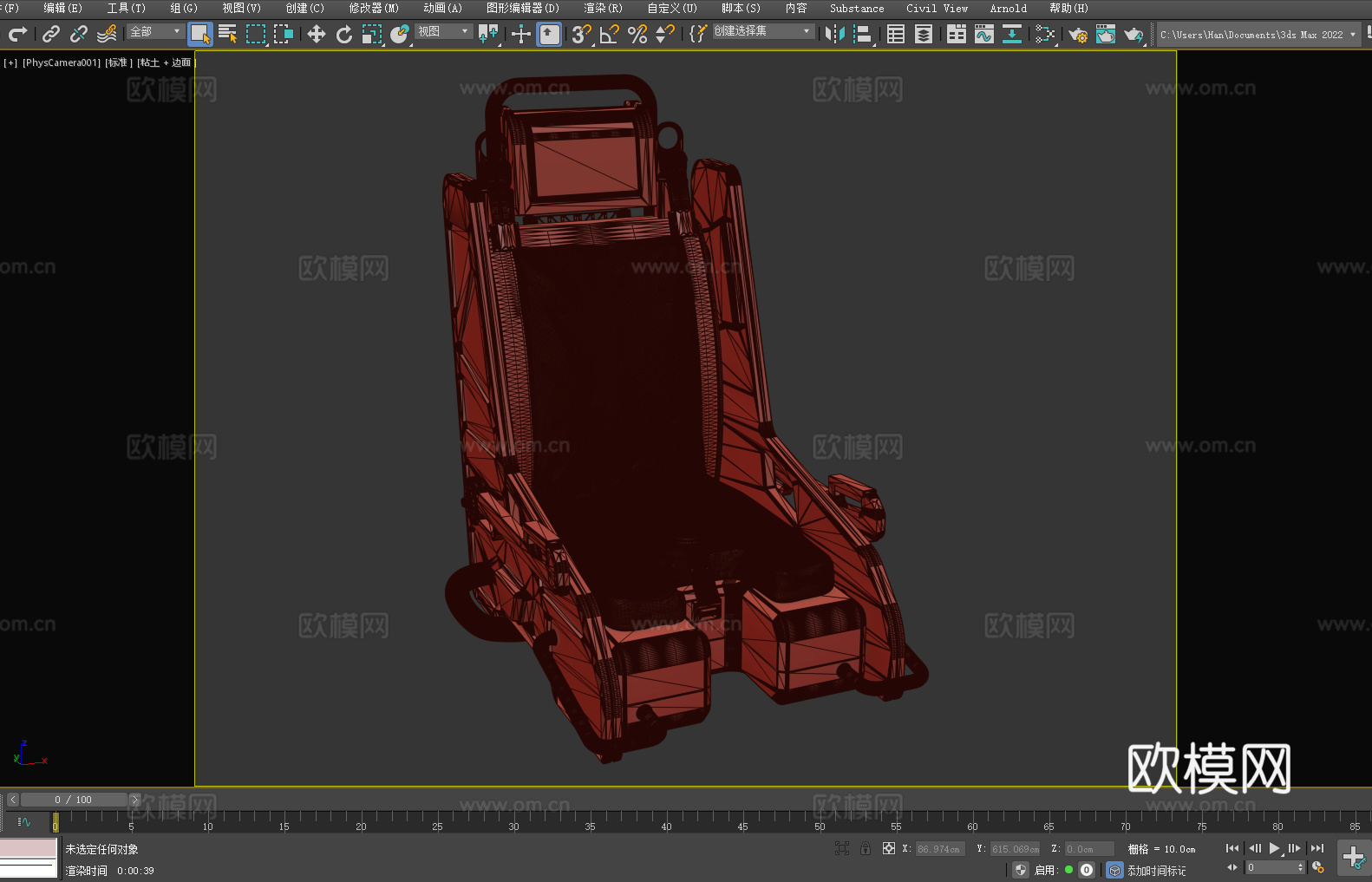The image size is (1372, 882).
Task: Click the Go to Start playback button
Action: point(1232,848)
